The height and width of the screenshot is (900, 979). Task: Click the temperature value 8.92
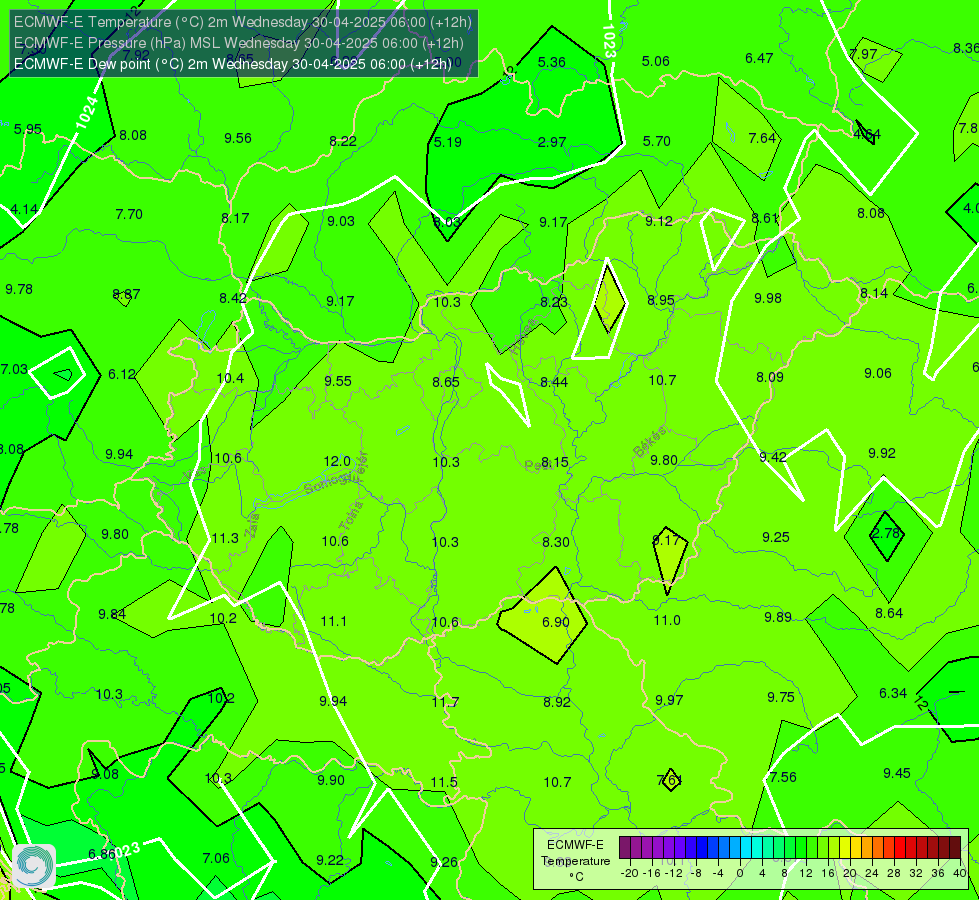[x=557, y=701]
